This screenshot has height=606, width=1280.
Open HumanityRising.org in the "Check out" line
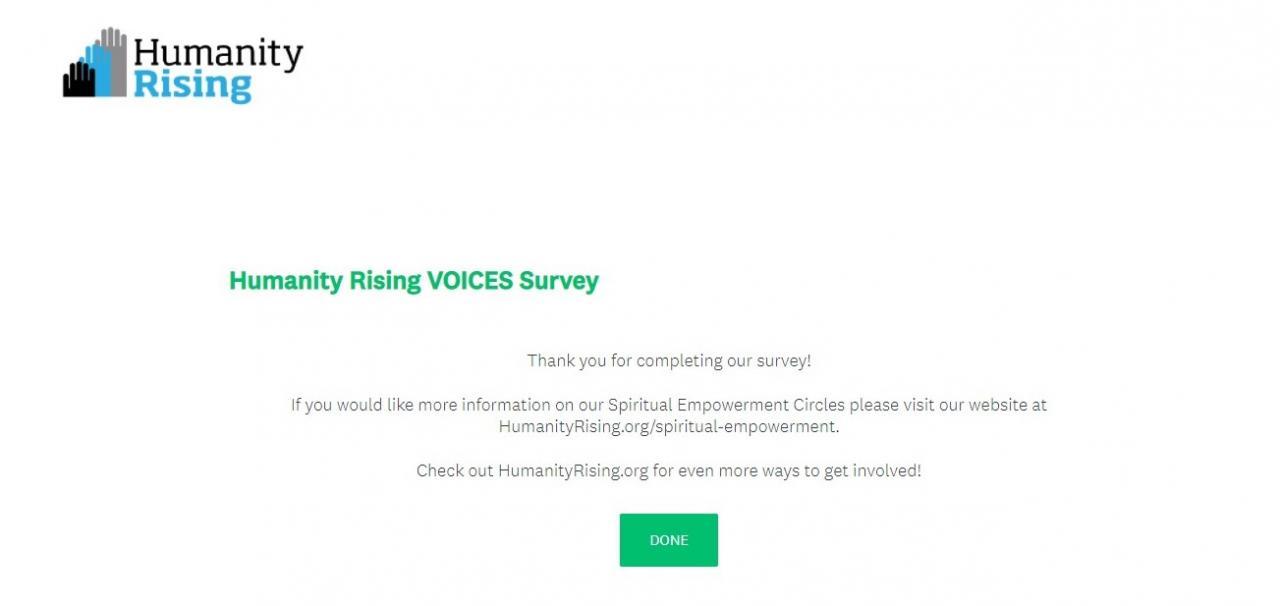(573, 470)
